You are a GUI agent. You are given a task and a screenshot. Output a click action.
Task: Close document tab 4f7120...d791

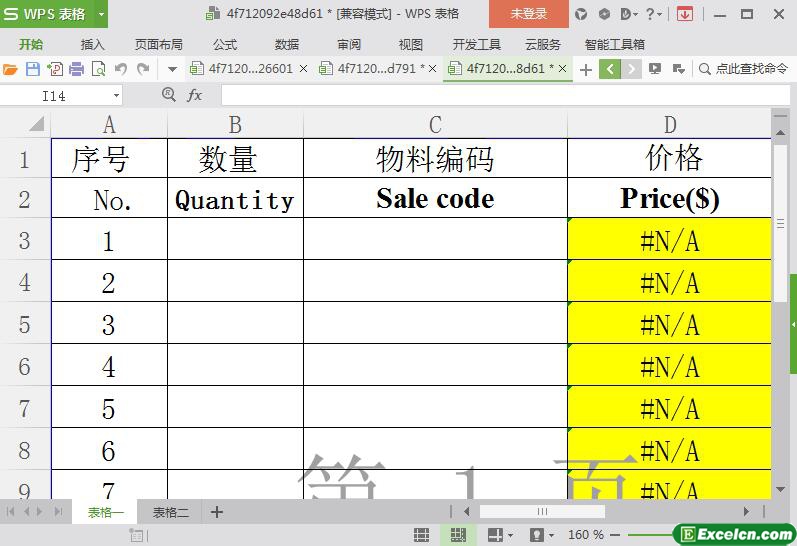click(x=433, y=69)
